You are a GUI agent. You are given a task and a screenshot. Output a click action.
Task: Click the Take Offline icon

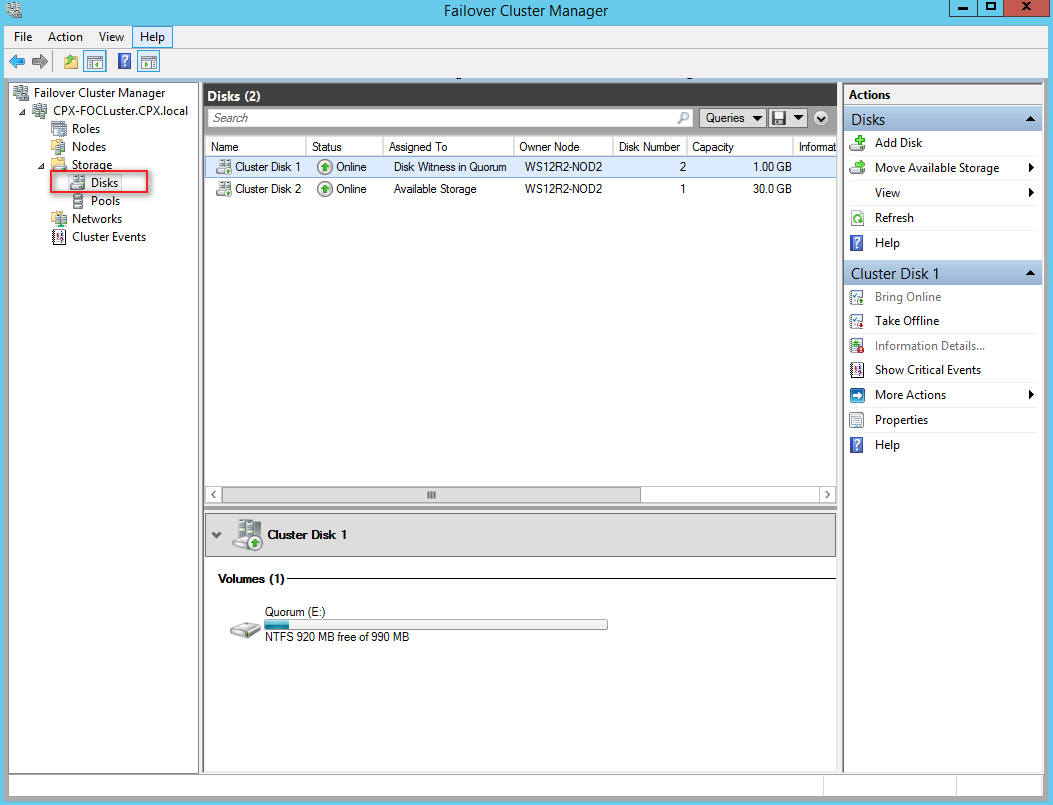pyautogui.click(x=858, y=321)
